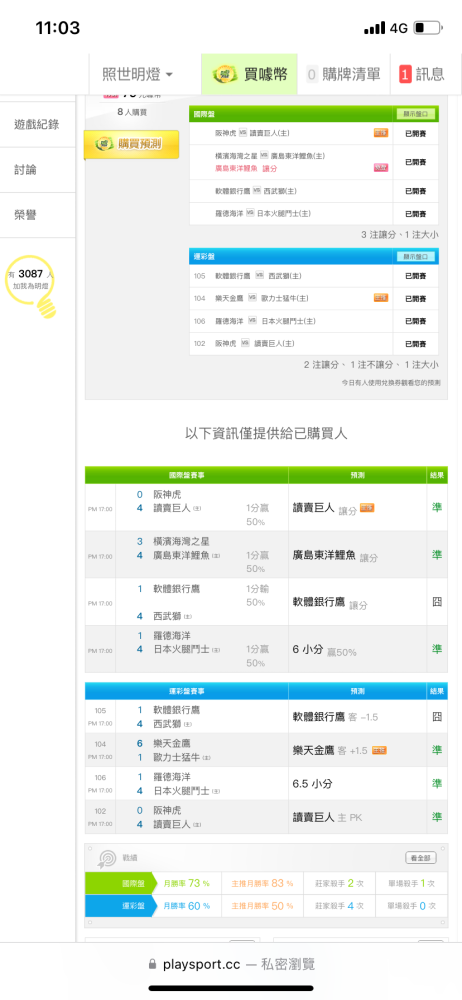
Task: Select row 102 阪神虎 in upper 運彩盤 list
Action: (314, 344)
